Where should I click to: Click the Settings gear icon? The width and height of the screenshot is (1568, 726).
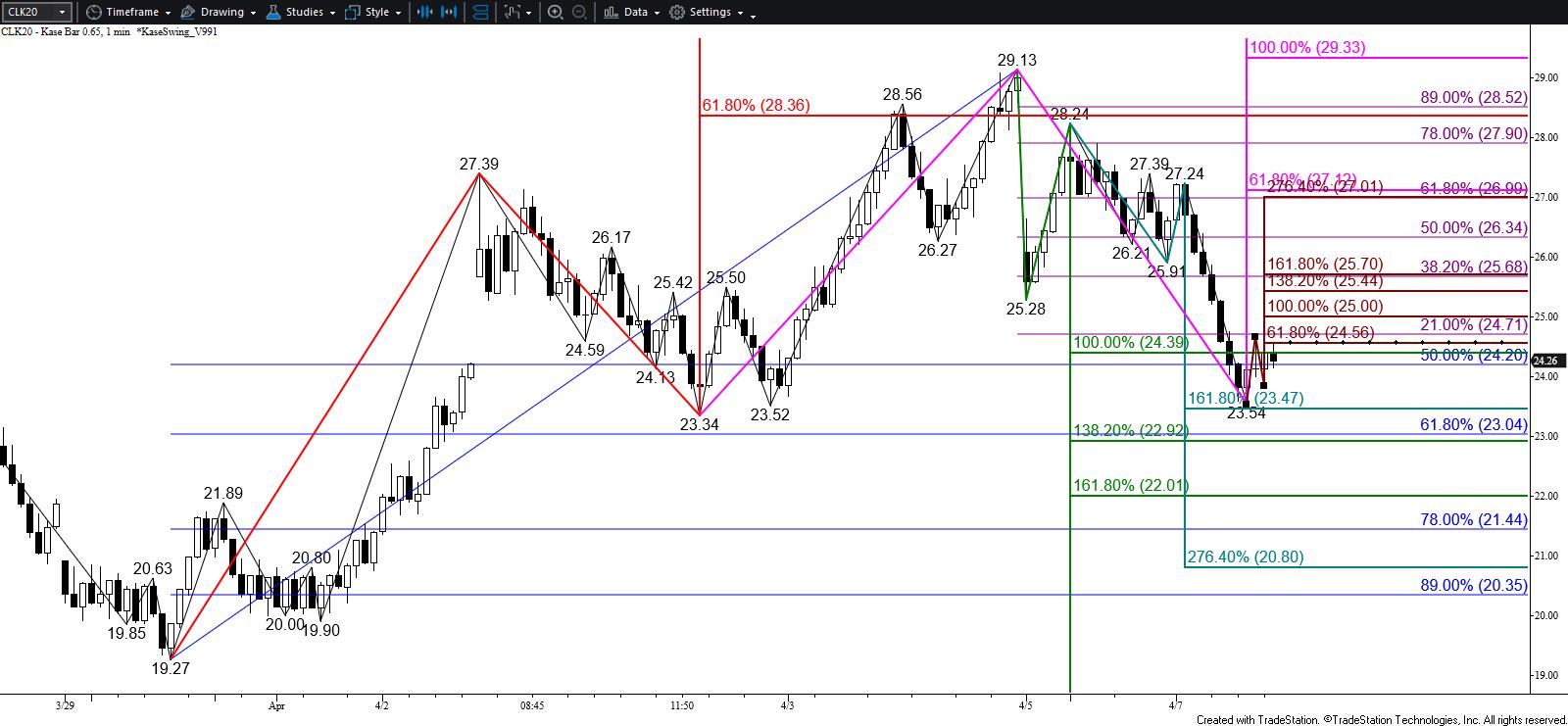(x=677, y=12)
